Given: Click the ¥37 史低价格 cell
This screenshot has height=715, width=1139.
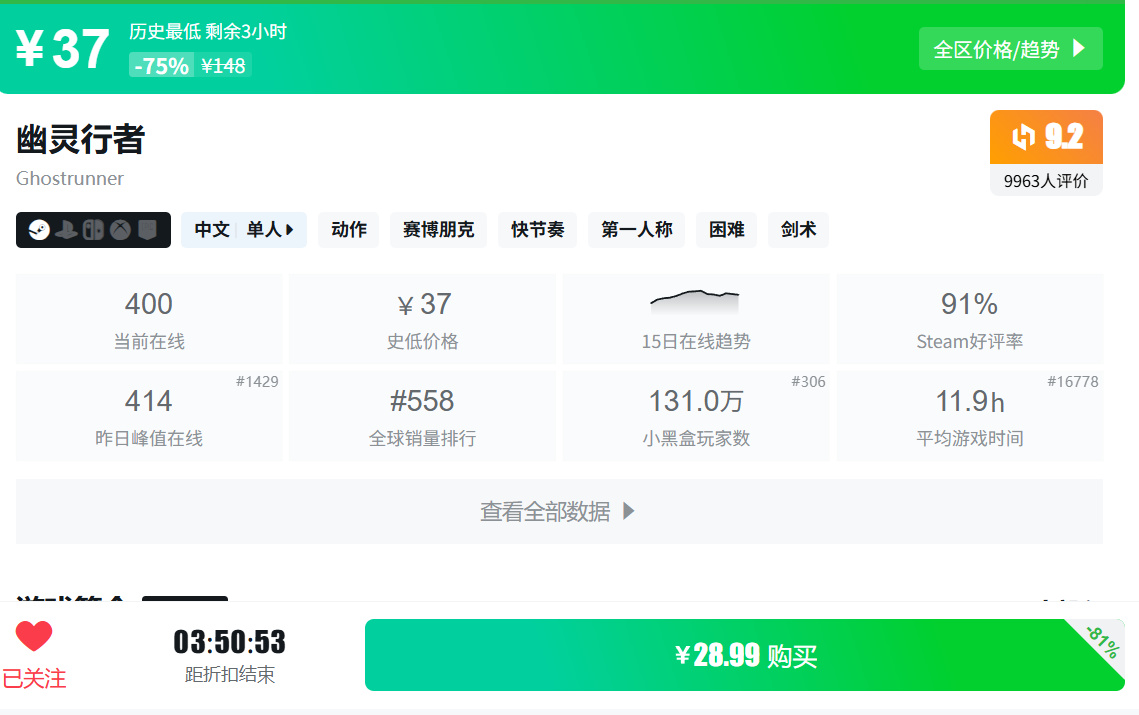Looking at the screenshot, I should [422, 319].
